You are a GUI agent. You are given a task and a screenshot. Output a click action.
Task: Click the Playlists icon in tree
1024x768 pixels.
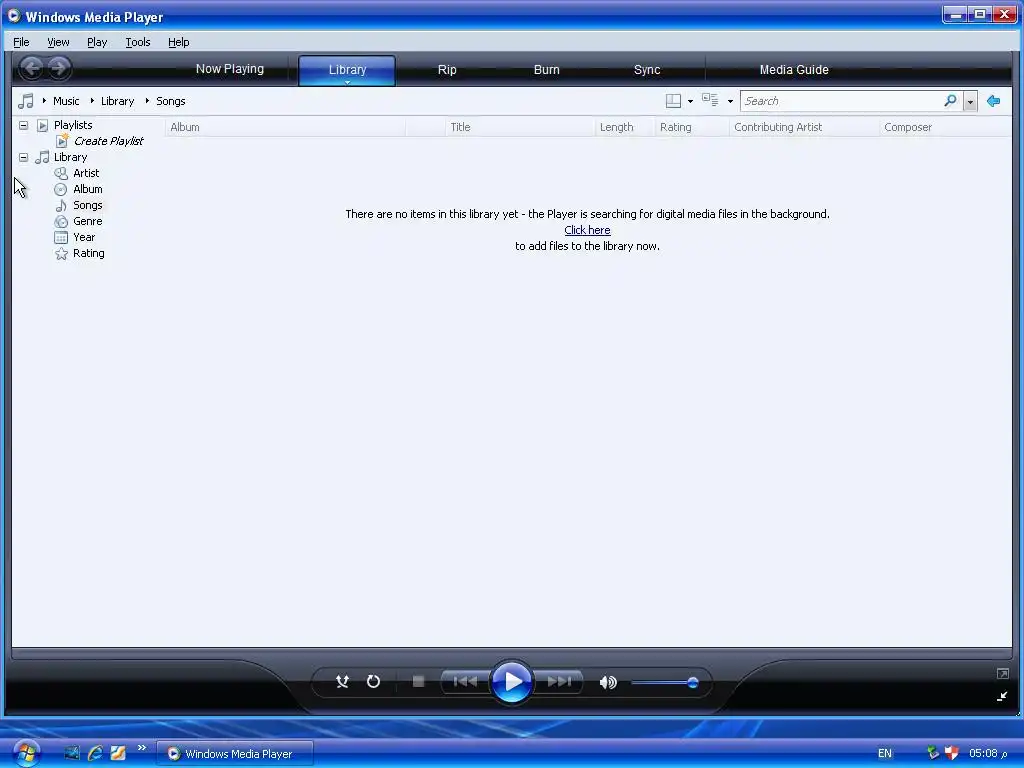pyautogui.click(x=42, y=125)
